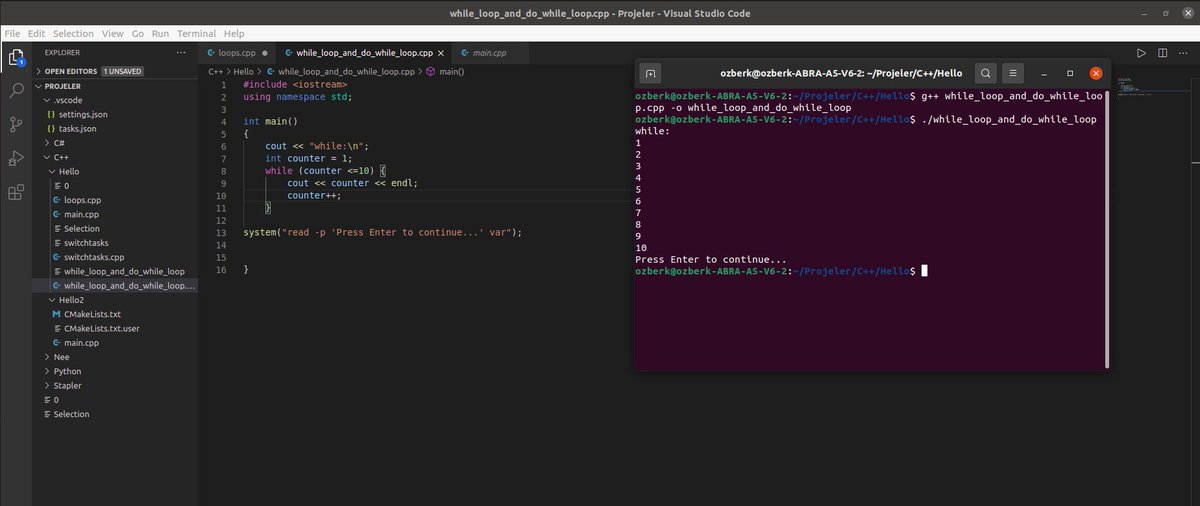Open the Run menu
This screenshot has height=506, width=1200.
coord(160,33)
